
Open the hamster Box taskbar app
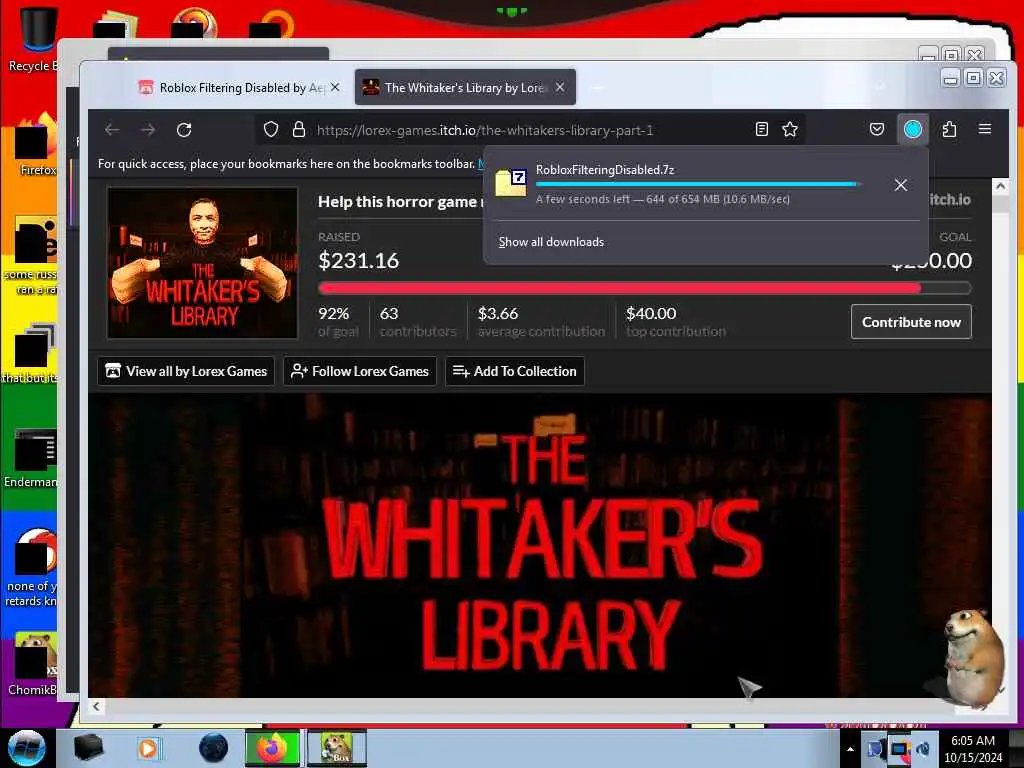point(337,748)
